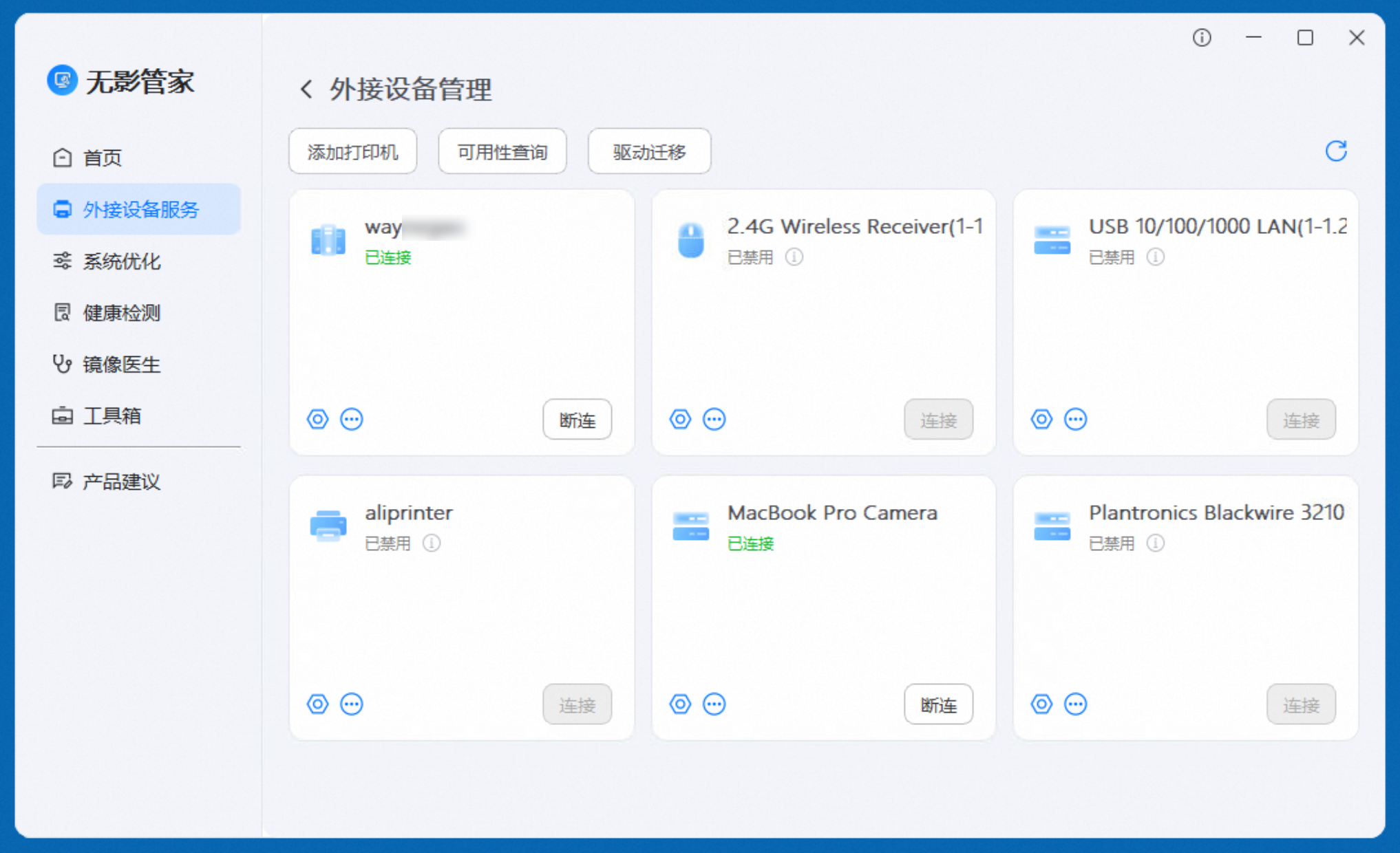Select 工具箱 in the sidebar
This screenshot has height=853, width=1400.
coord(112,415)
